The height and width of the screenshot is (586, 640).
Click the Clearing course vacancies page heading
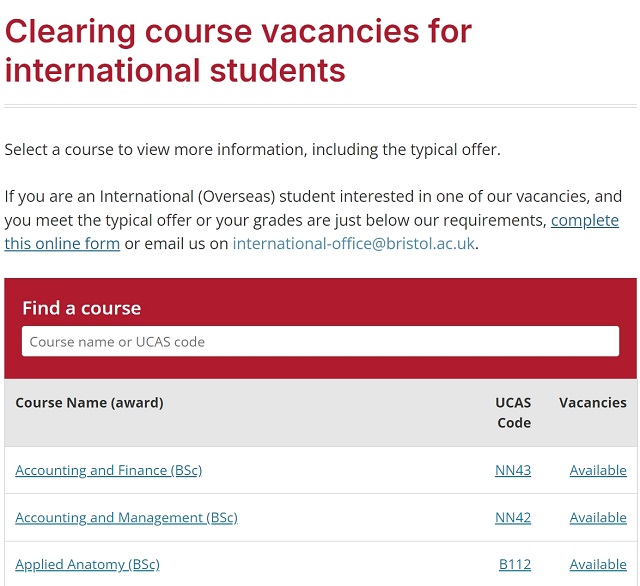(x=238, y=51)
